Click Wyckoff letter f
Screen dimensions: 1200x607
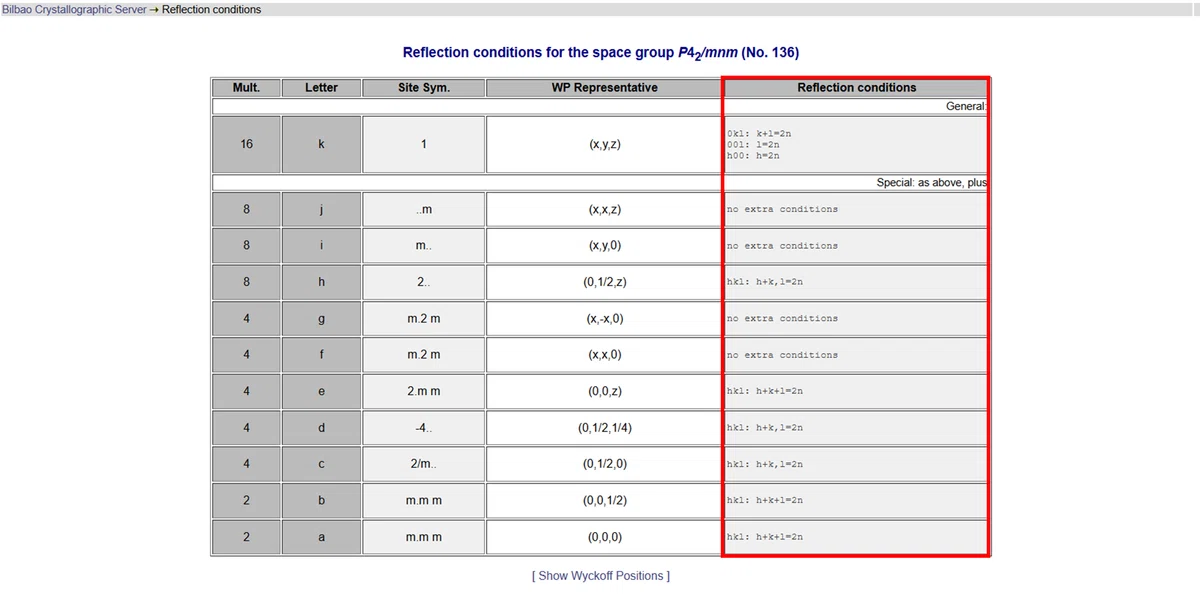tap(321, 355)
